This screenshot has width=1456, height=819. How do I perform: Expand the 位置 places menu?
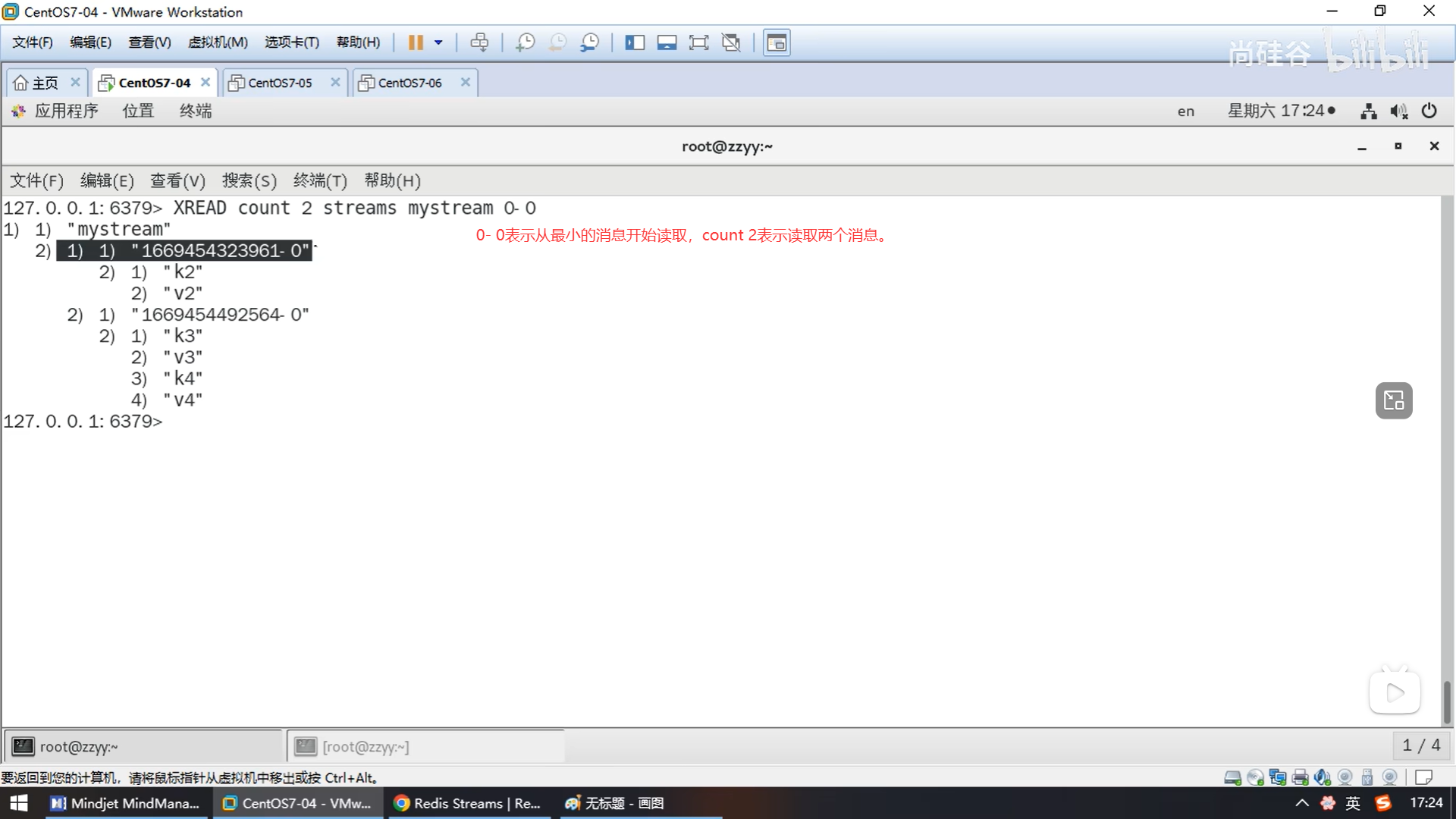click(138, 111)
